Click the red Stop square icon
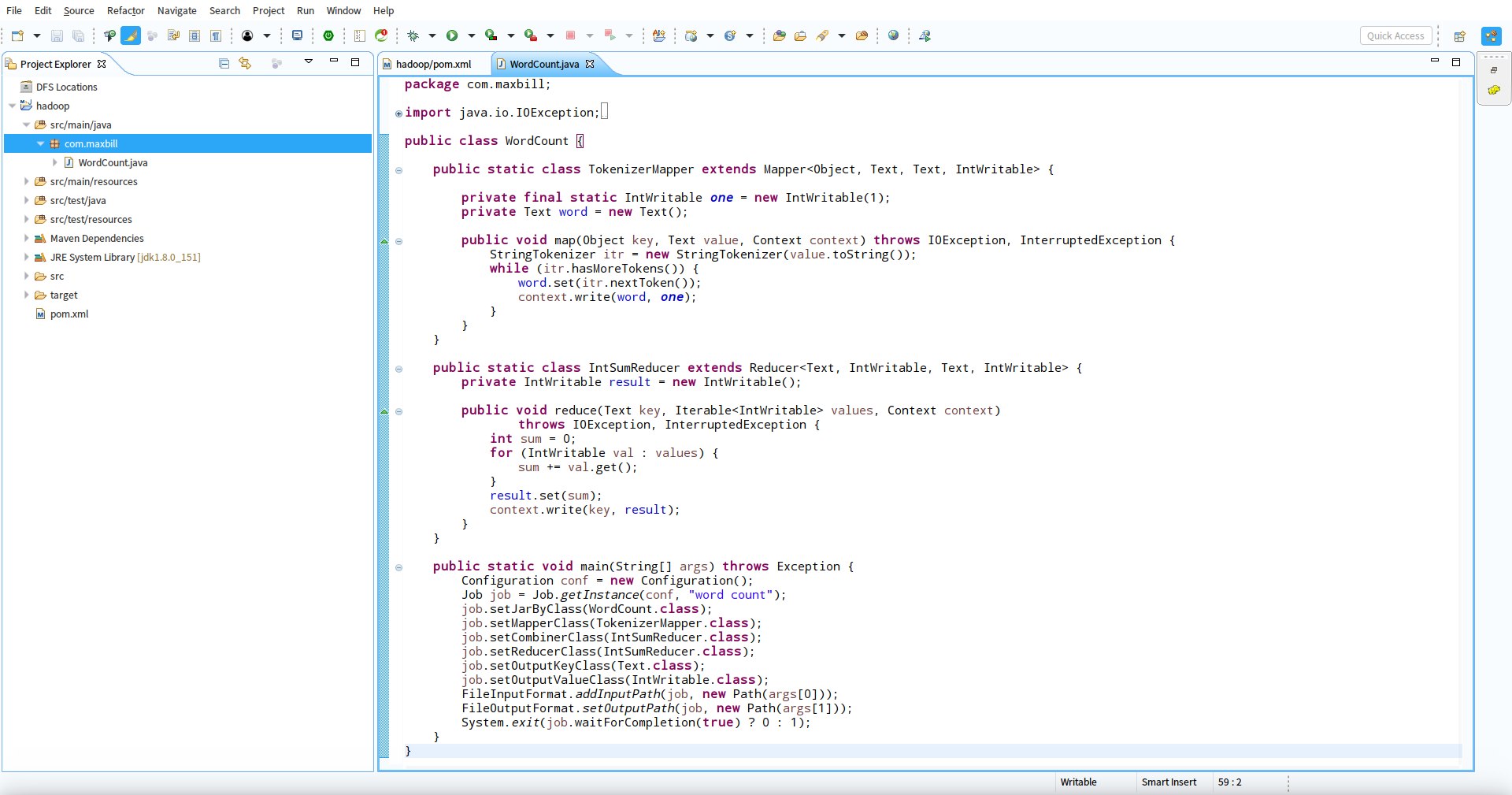The height and width of the screenshot is (795, 1512). pos(571,35)
